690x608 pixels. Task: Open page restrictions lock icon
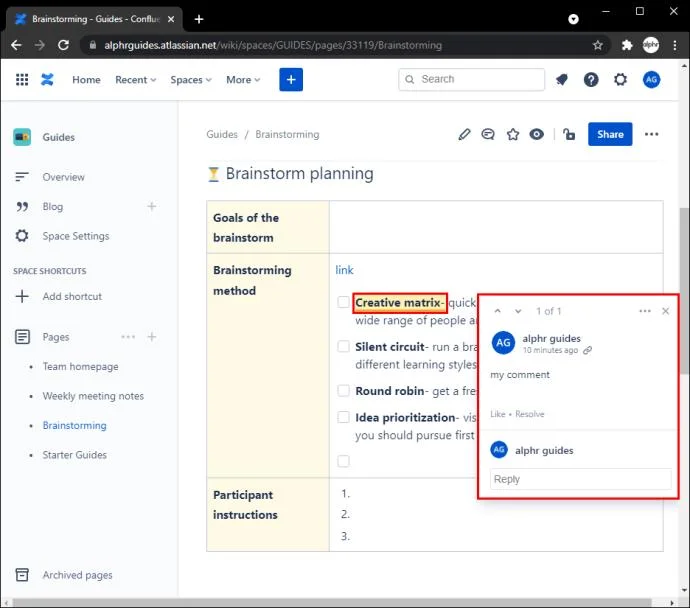569,134
